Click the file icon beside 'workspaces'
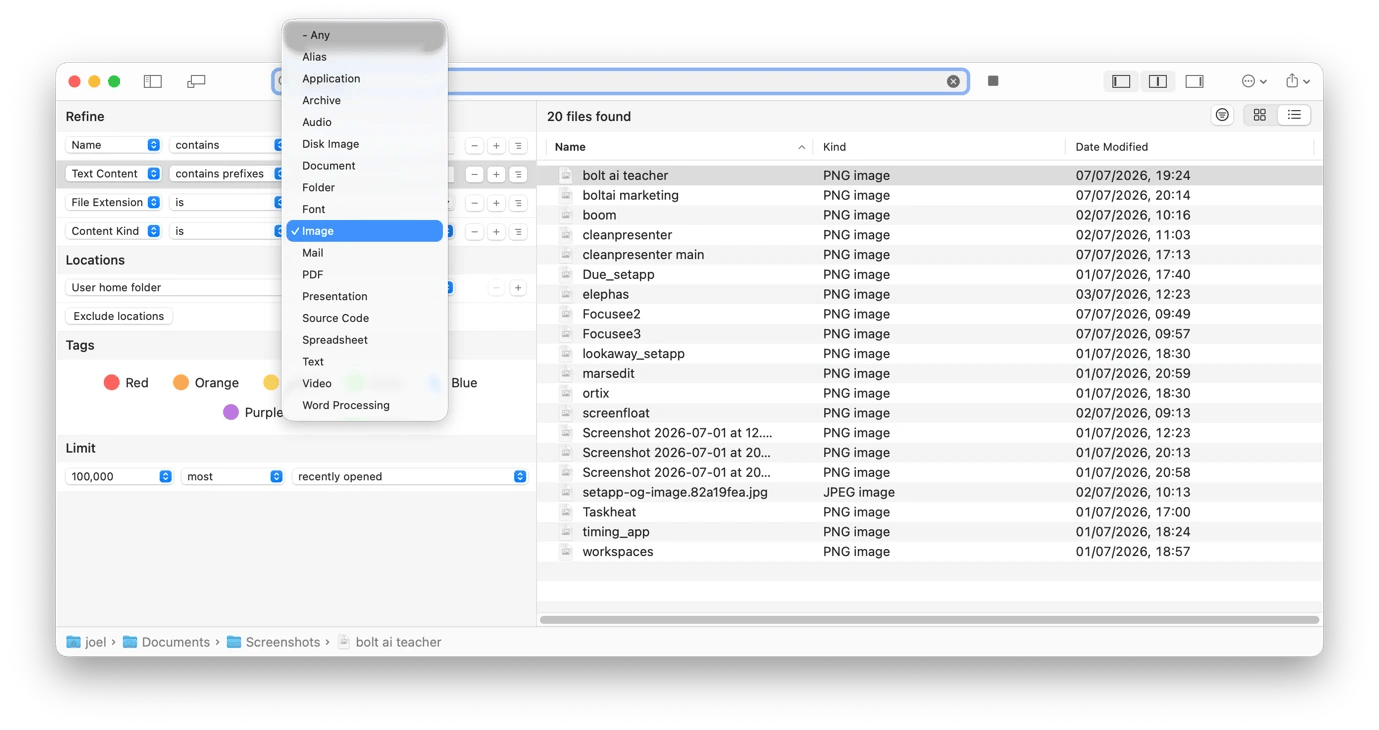Screen dimensions: 1379x730 [x=566, y=551]
